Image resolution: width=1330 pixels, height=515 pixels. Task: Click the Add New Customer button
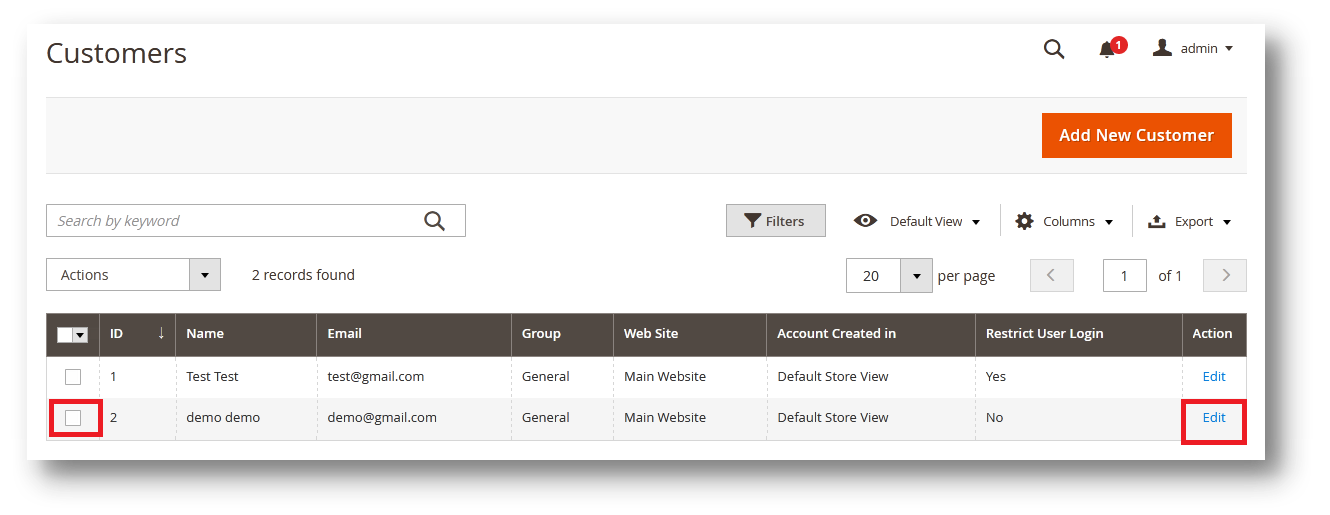click(x=1136, y=135)
